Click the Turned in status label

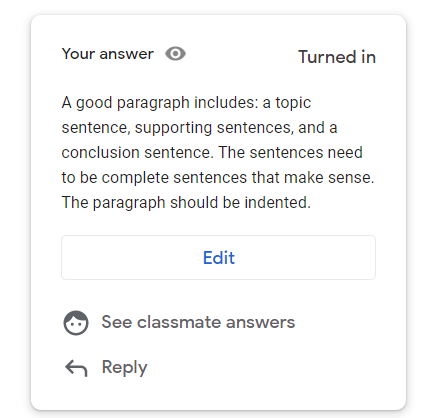(x=337, y=57)
